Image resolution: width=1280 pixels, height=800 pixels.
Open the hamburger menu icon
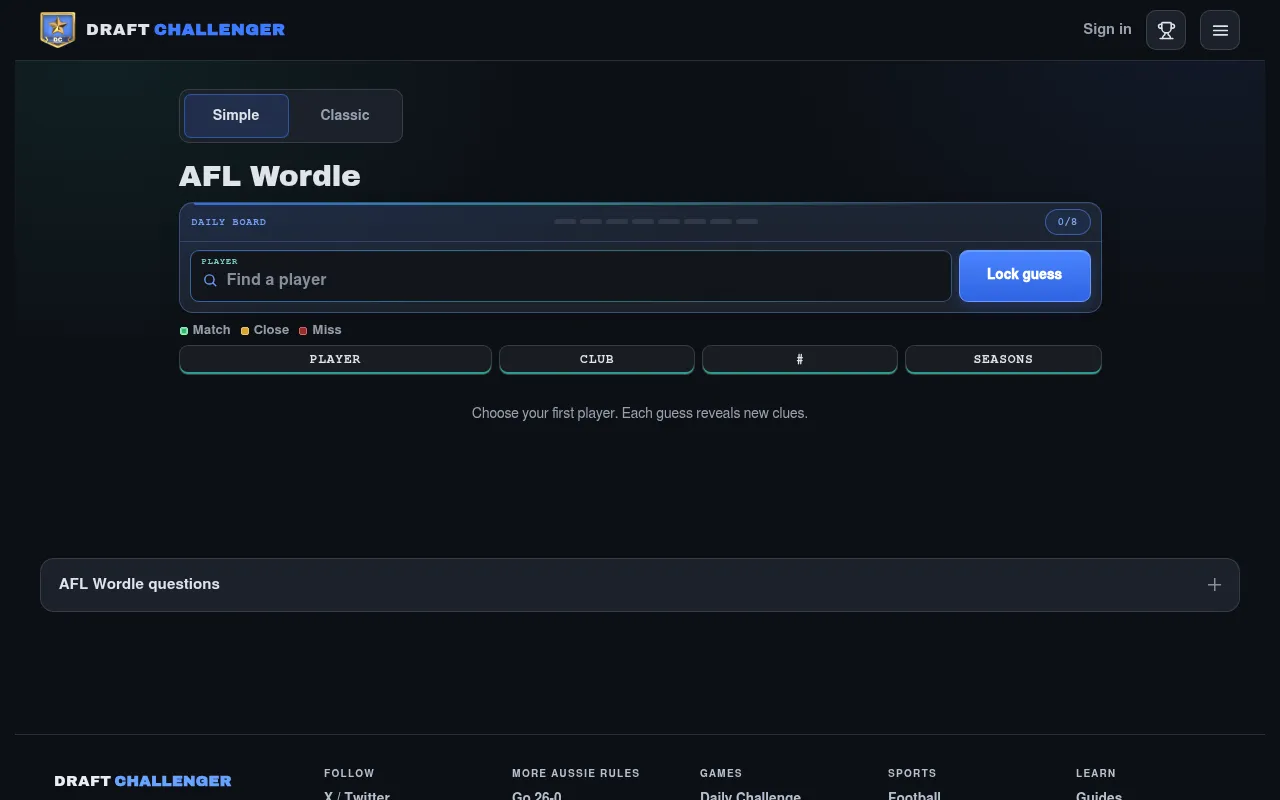pos(1220,30)
